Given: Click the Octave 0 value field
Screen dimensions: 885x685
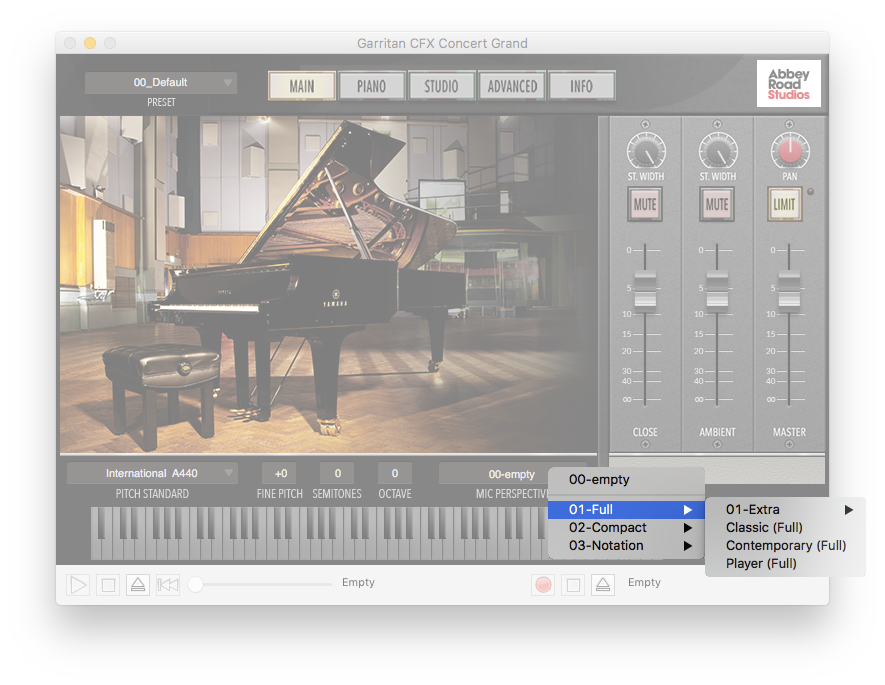Looking at the screenshot, I should coord(395,473).
